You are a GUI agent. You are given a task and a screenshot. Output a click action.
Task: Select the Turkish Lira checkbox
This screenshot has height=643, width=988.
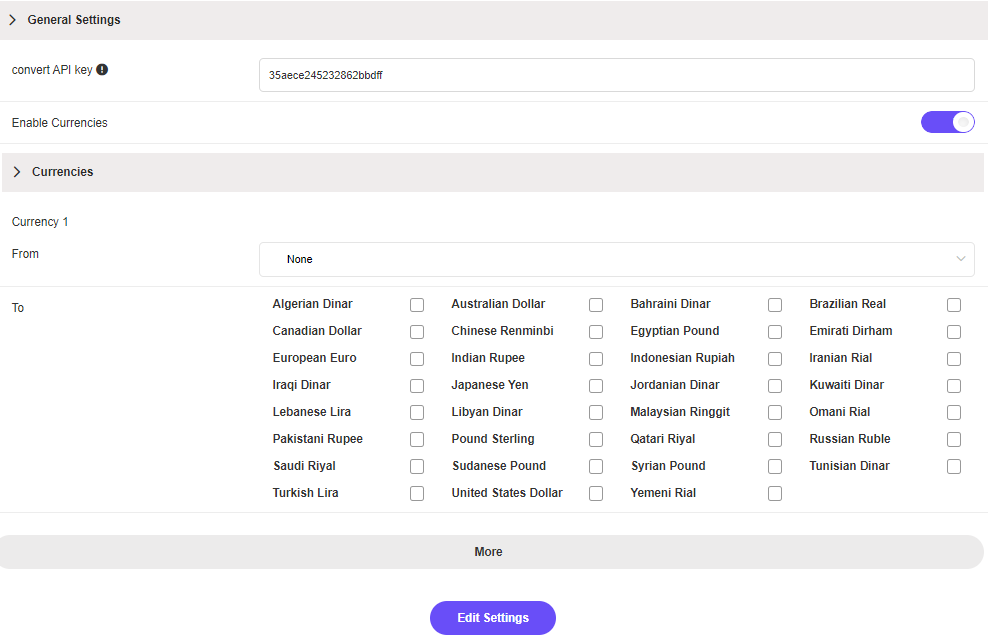pyautogui.click(x=417, y=494)
